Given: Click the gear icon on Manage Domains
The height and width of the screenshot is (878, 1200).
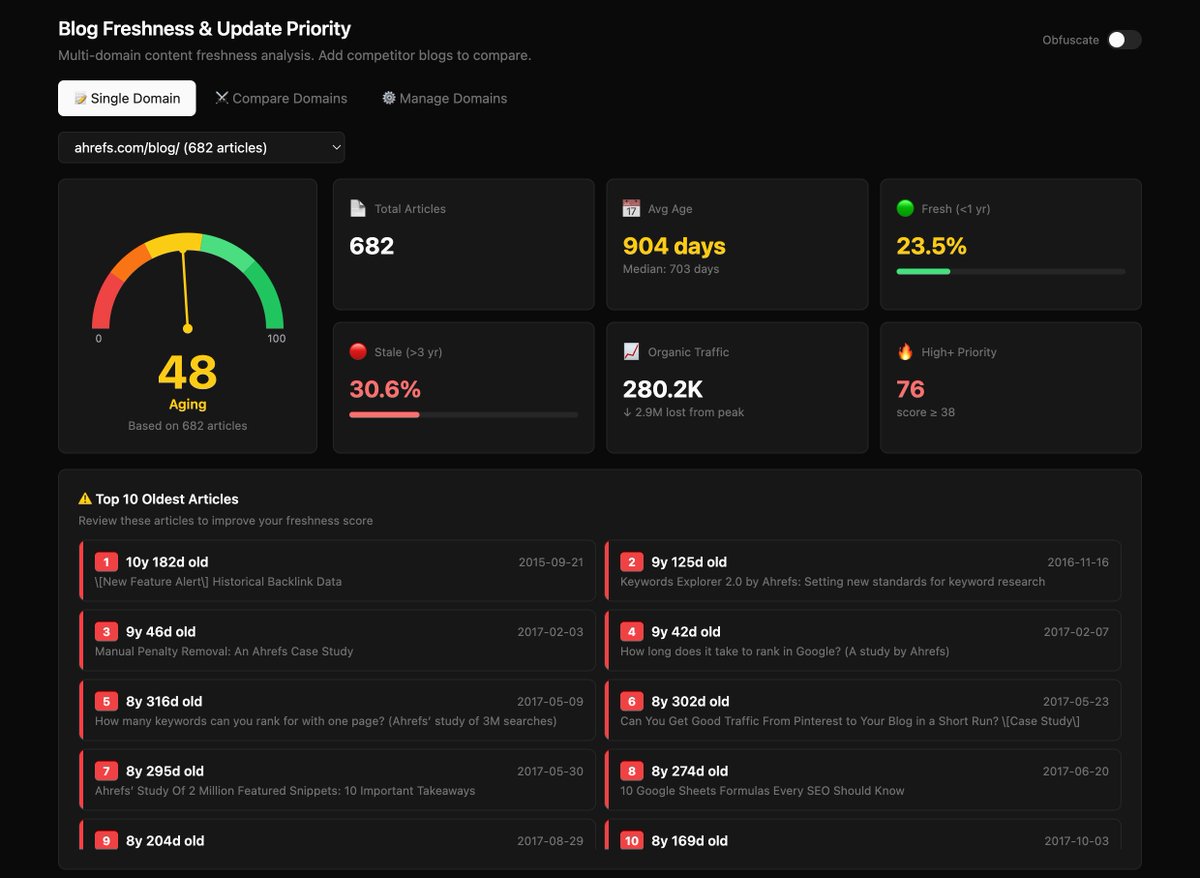Looking at the screenshot, I should coord(389,98).
